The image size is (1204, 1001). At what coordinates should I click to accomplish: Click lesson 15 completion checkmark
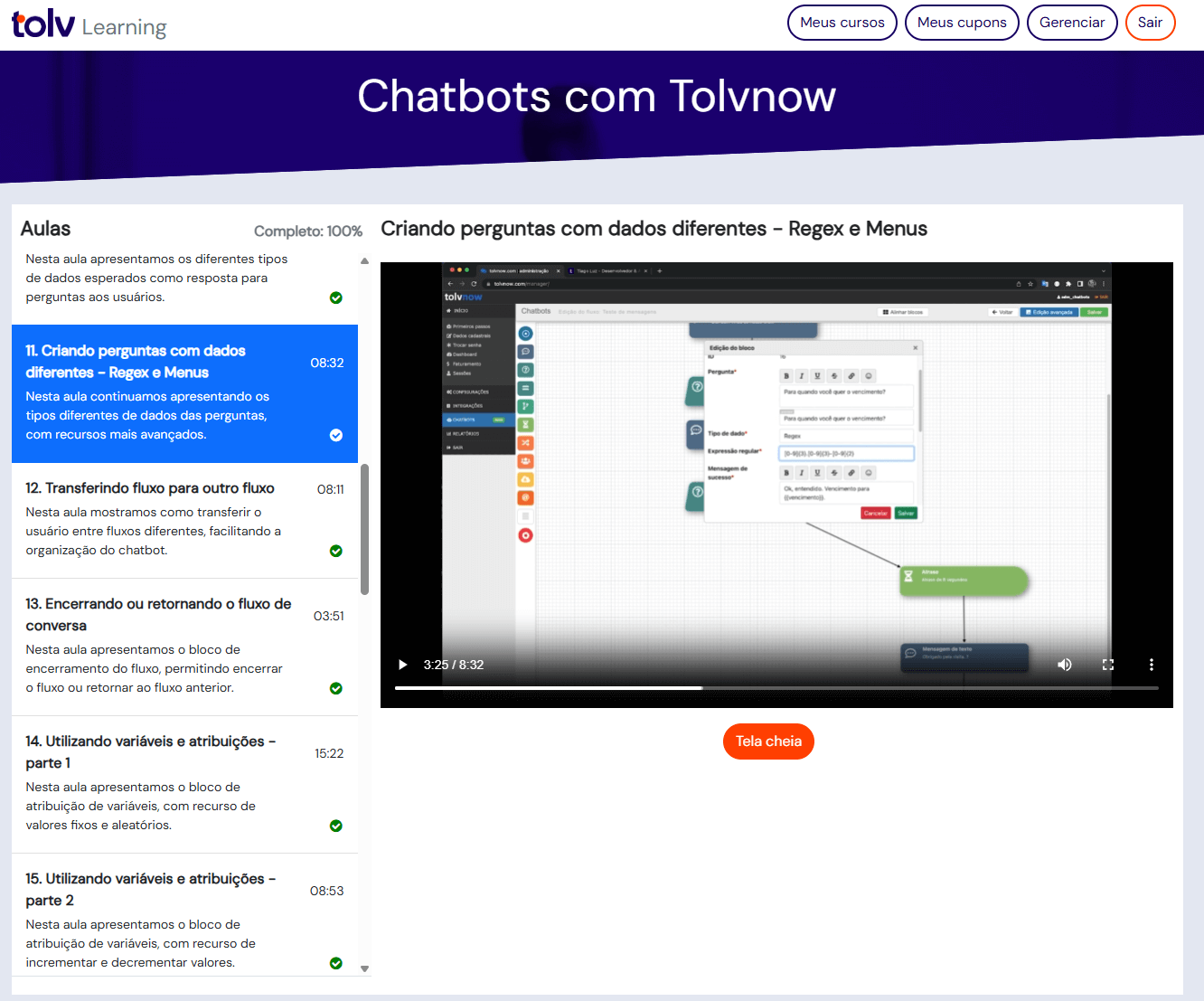coord(336,963)
